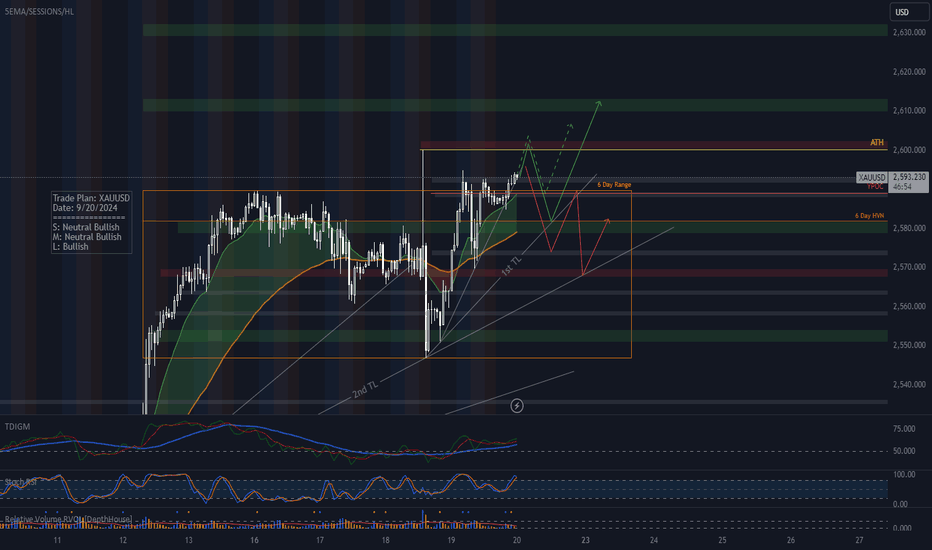Click date 16 on the time axis

pyautogui.click(x=254, y=540)
